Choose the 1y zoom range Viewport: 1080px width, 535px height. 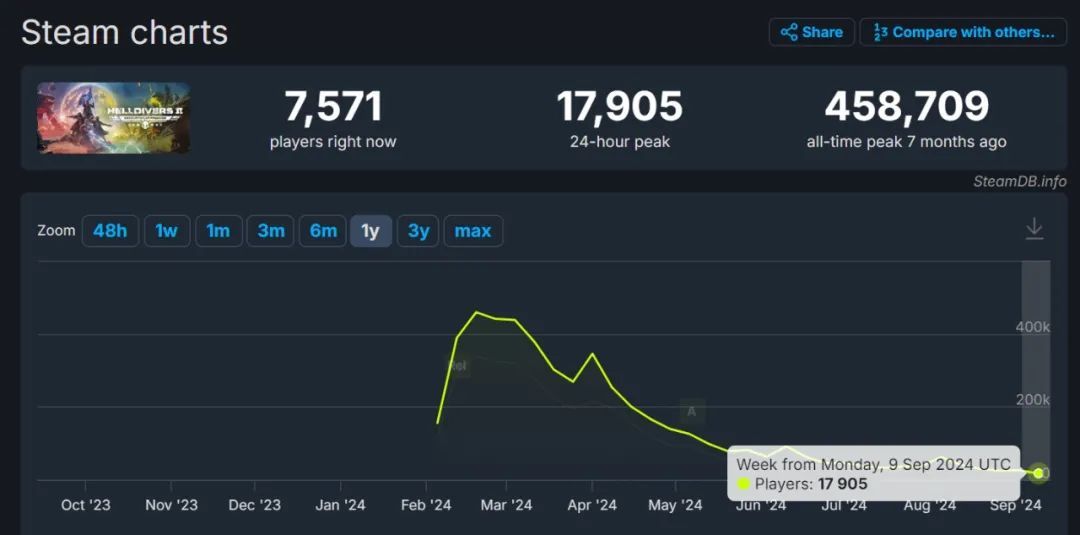371,231
